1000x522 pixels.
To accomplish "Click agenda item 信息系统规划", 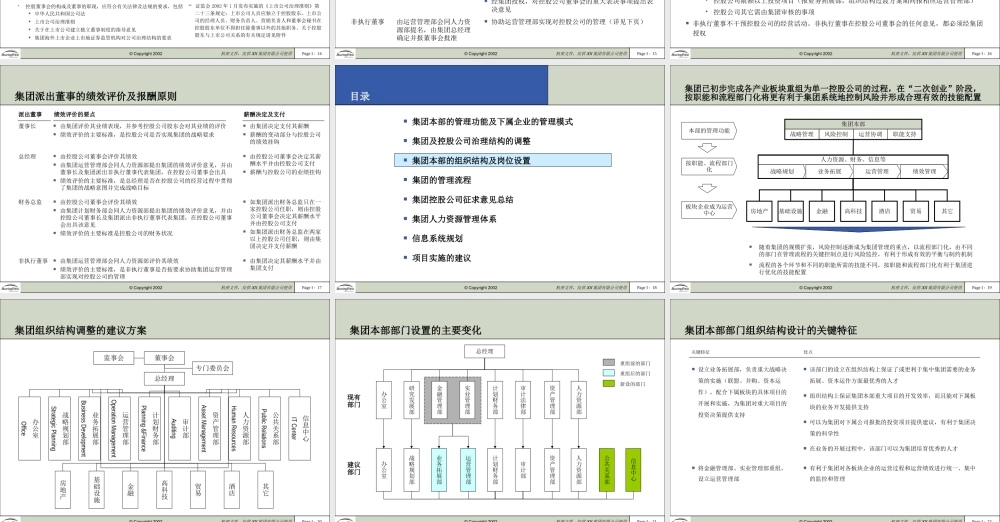I will point(438,238).
